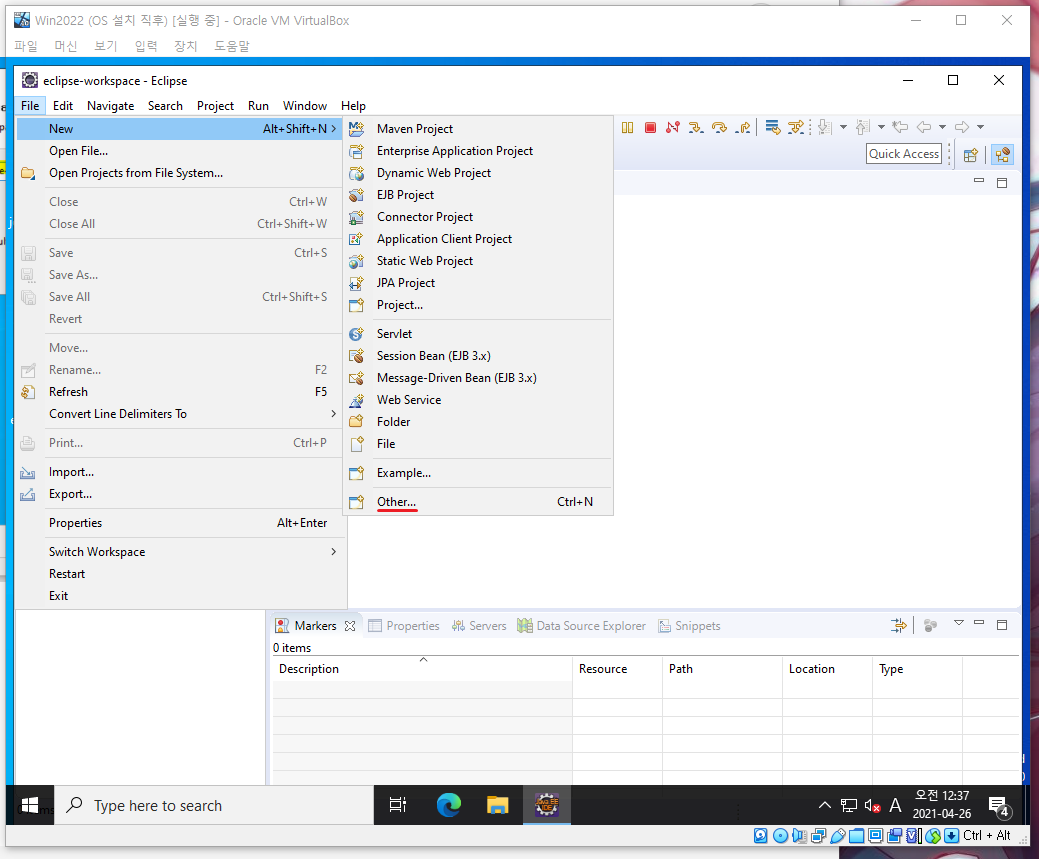Switch to the Servers tab
This screenshot has height=859, width=1039.
point(479,626)
